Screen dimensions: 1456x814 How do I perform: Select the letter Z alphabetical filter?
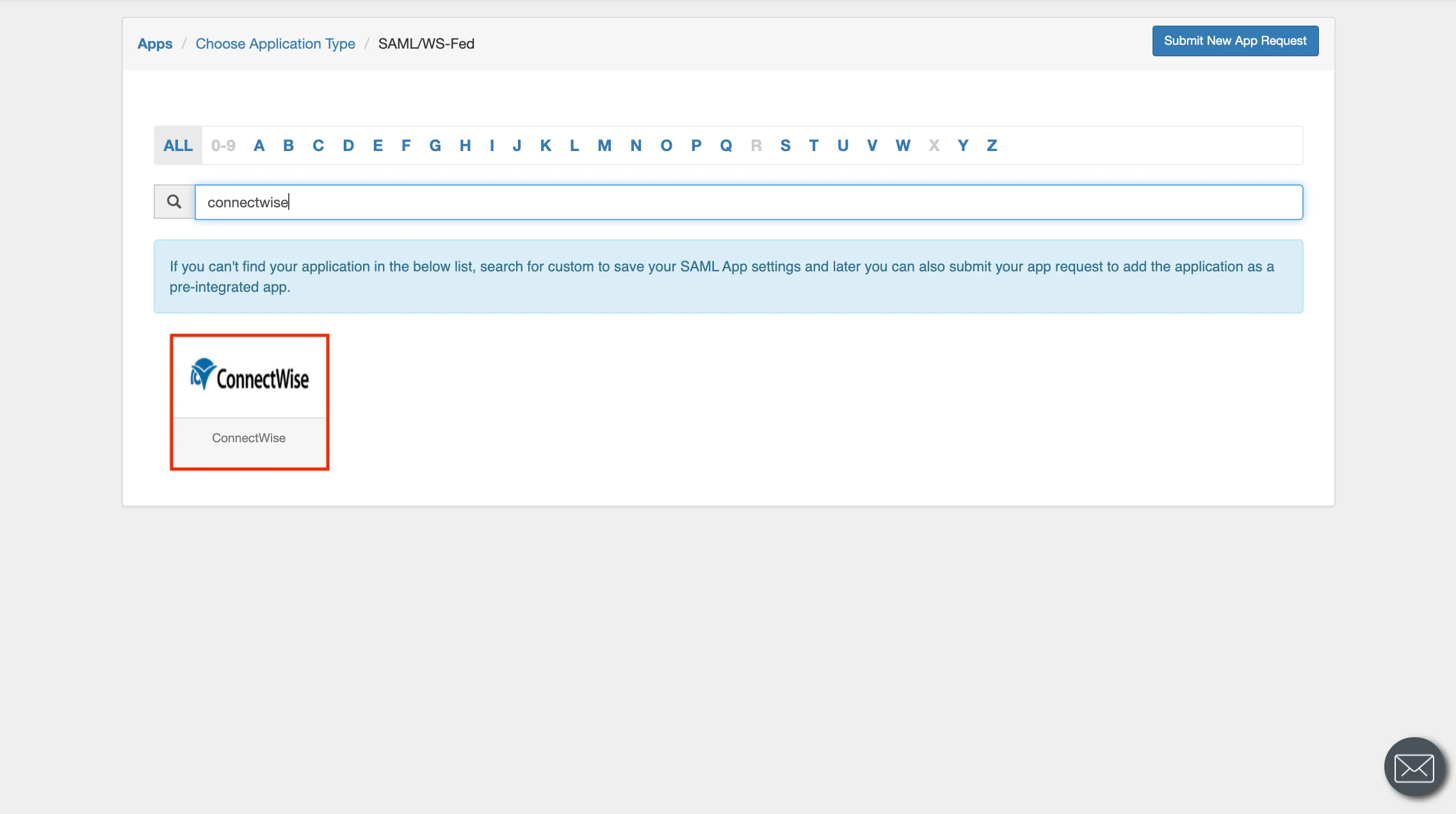[992, 145]
